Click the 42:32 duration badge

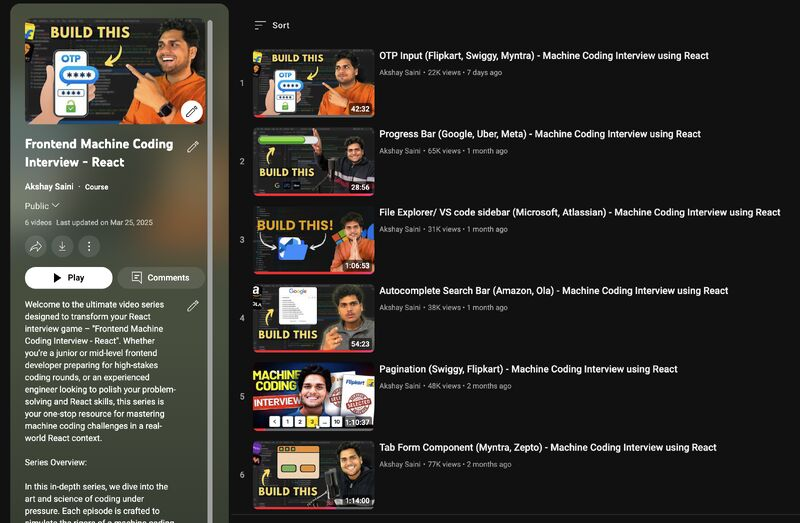pos(360,109)
